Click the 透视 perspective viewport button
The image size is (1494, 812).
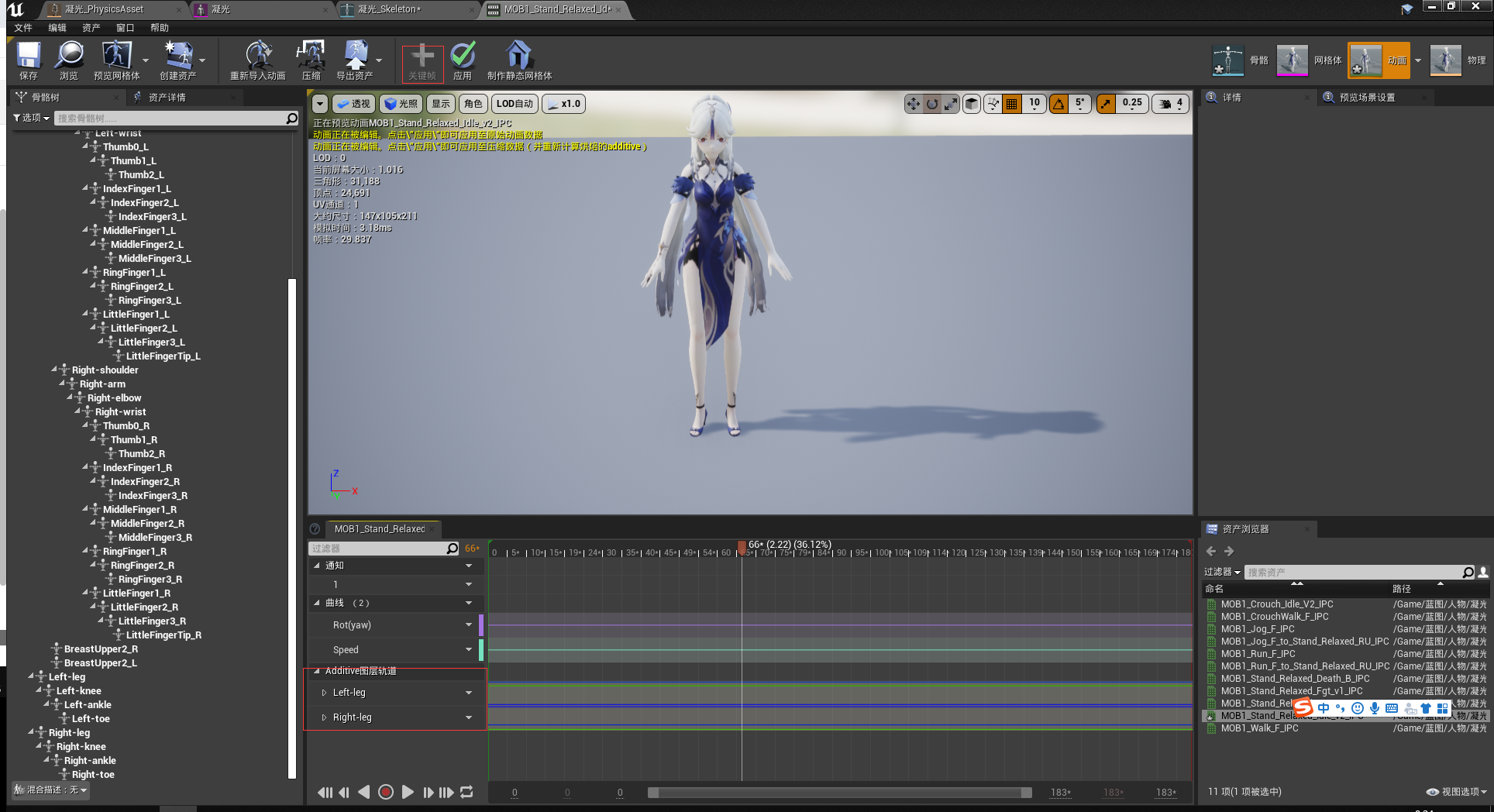coord(353,104)
